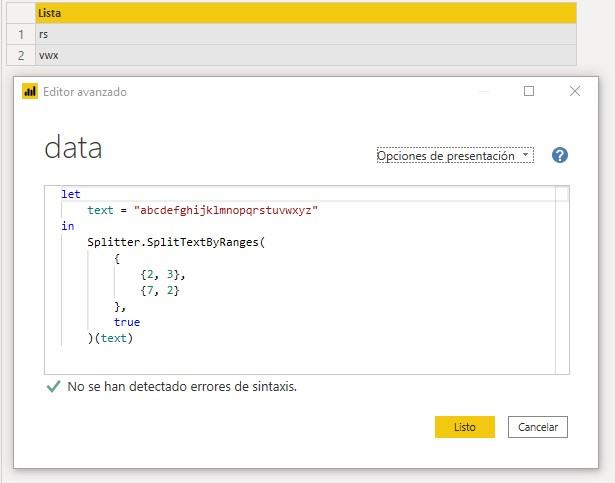Click the code editor's vertical scrollbar area
The height and width of the screenshot is (483, 615).
click(x=562, y=280)
